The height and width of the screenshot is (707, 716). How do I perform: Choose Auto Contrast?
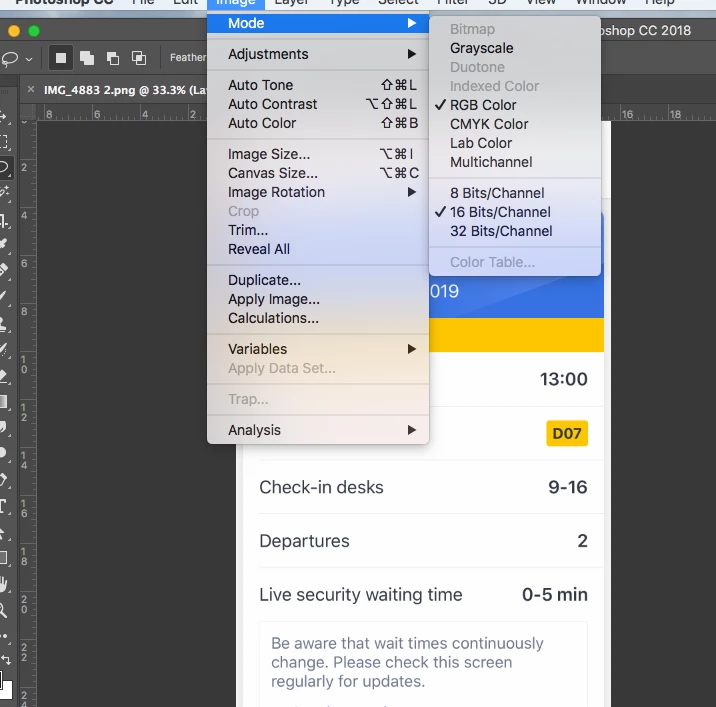click(318, 104)
